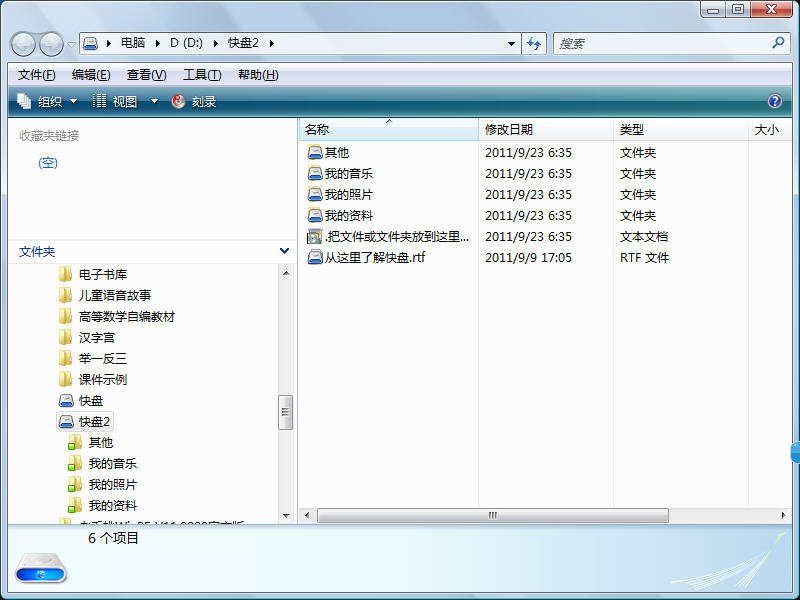Click the magnifying glass search icon
Viewport: 800px width, 600px height.
tap(778, 43)
